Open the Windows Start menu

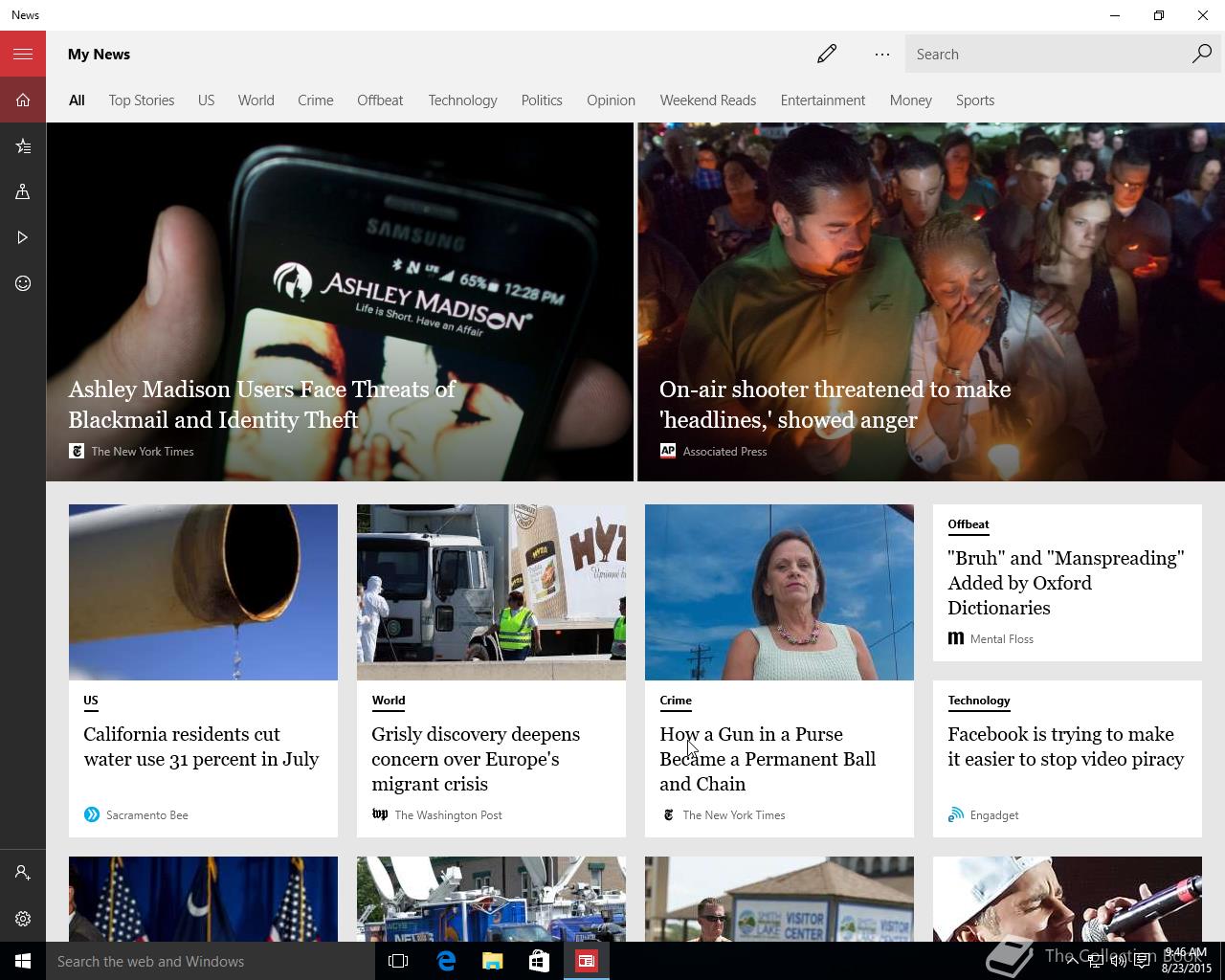pyautogui.click(x=23, y=961)
